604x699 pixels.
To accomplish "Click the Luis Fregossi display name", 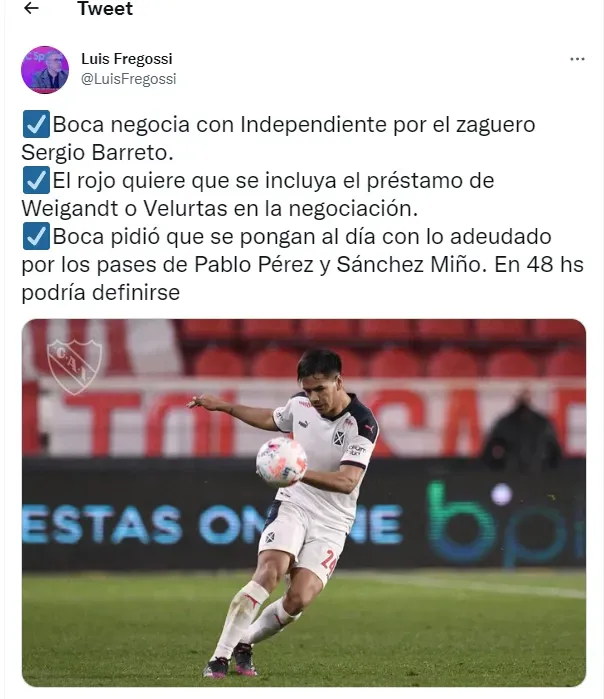I will (127, 58).
